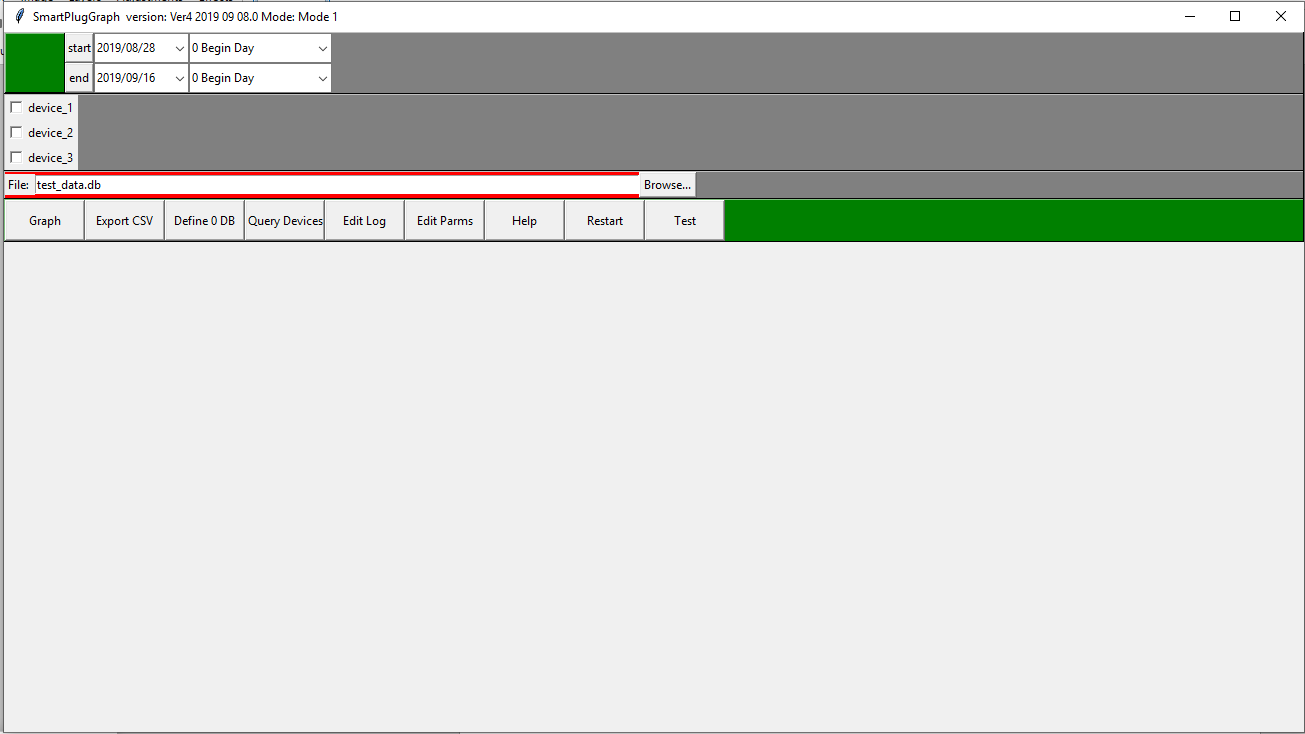Toggle the device_2 checkbox
The image size is (1305, 734).
click(16, 132)
